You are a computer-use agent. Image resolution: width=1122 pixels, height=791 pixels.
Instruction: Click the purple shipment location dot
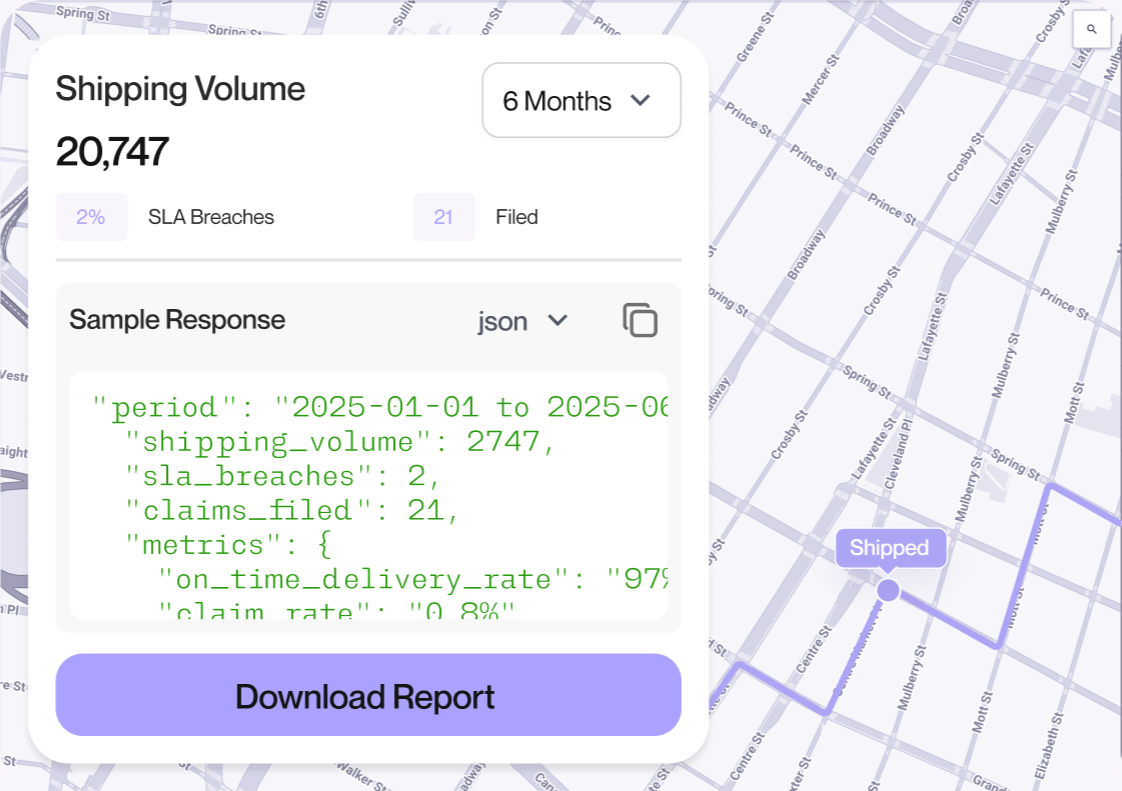coord(888,590)
